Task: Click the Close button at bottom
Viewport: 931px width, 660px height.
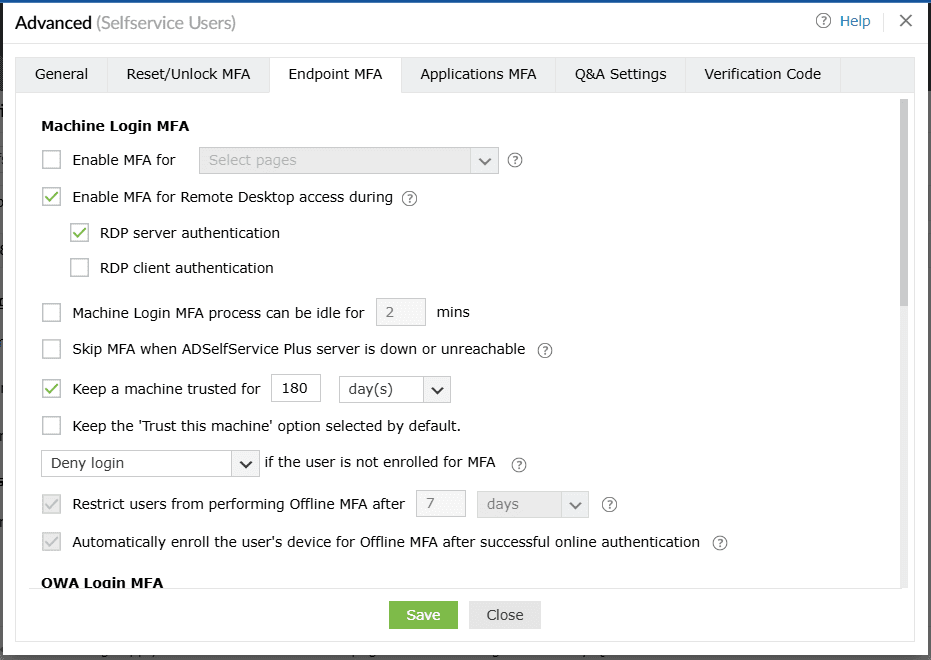Action: [x=505, y=615]
